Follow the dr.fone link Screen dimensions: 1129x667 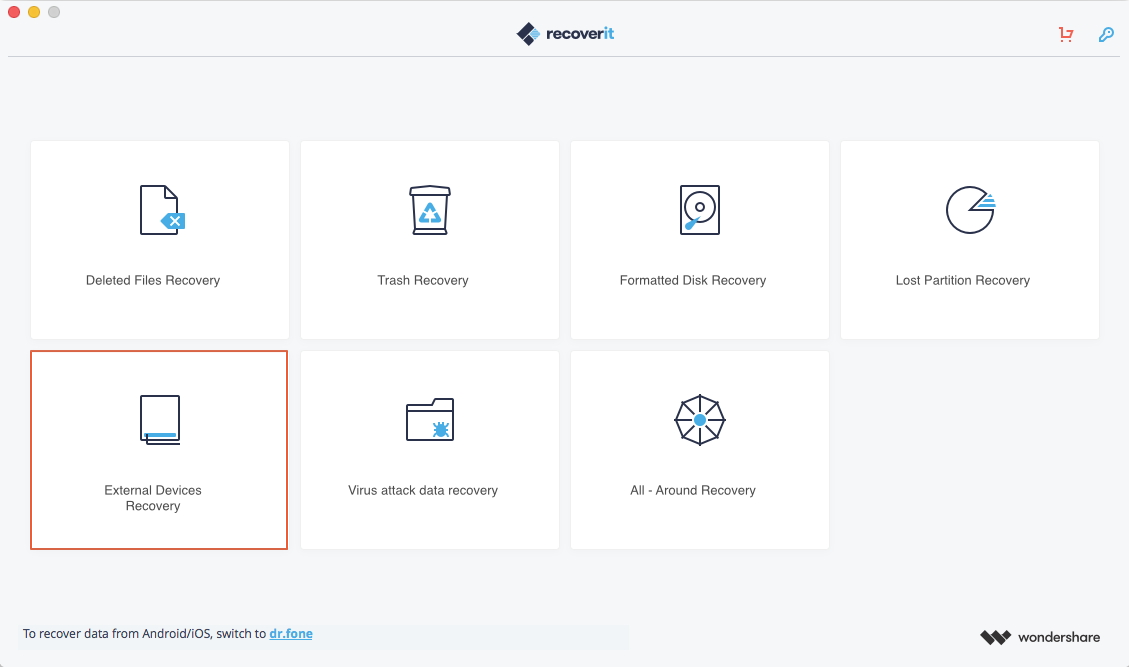291,633
